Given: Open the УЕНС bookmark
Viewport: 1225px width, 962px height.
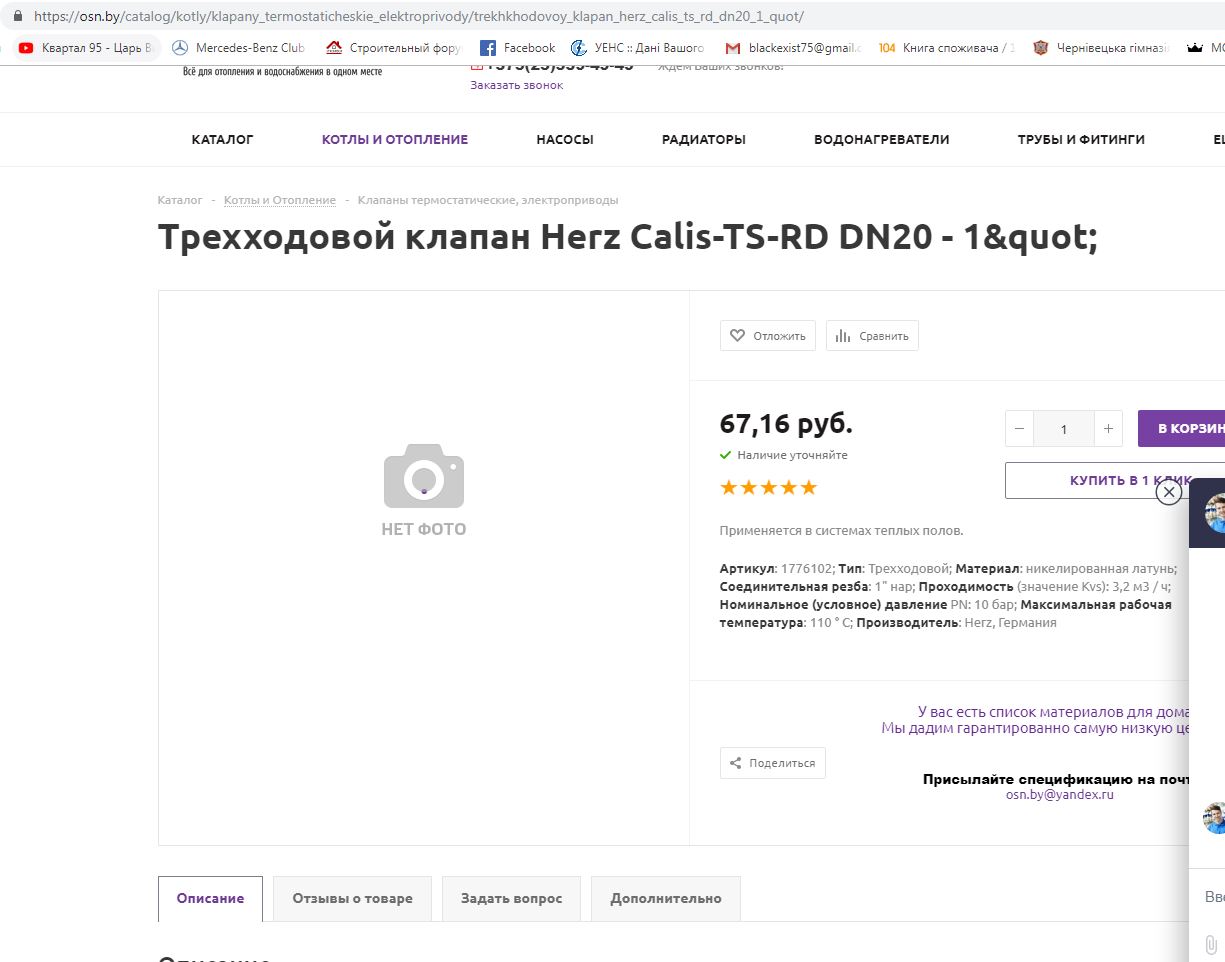Looking at the screenshot, I should (x=638, y=47).
